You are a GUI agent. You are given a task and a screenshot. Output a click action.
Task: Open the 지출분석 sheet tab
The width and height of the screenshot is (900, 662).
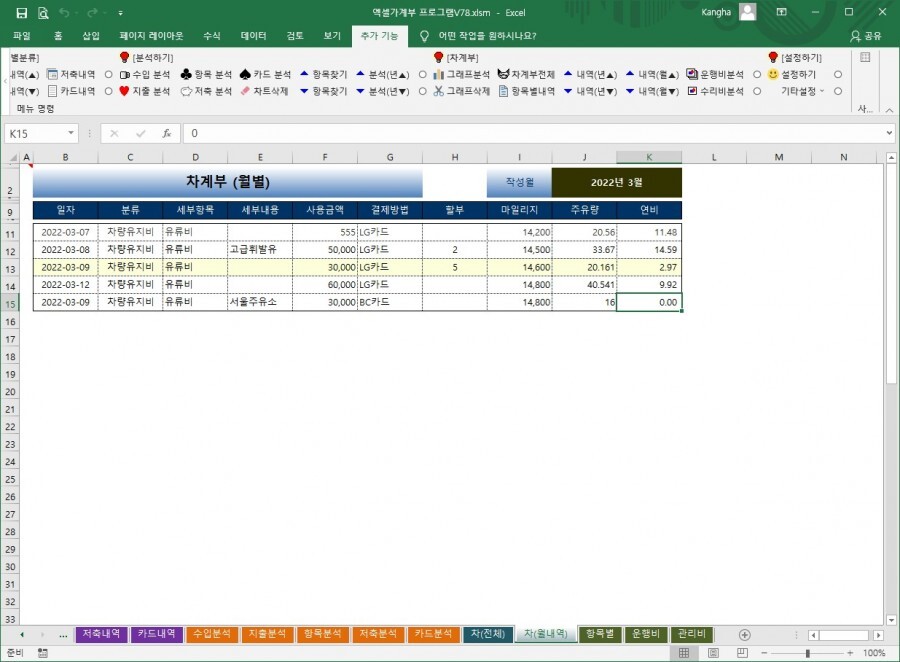click(x=267, y=634)
